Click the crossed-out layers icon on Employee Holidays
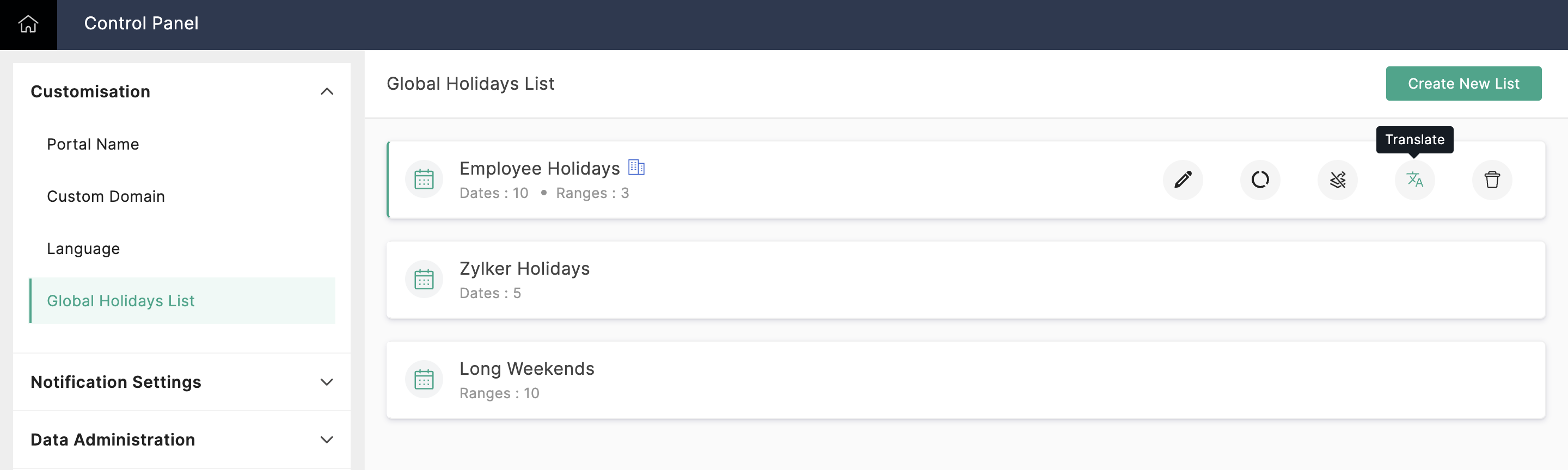The height and width of the screenshot is (470, 1568). point(1337,180)
